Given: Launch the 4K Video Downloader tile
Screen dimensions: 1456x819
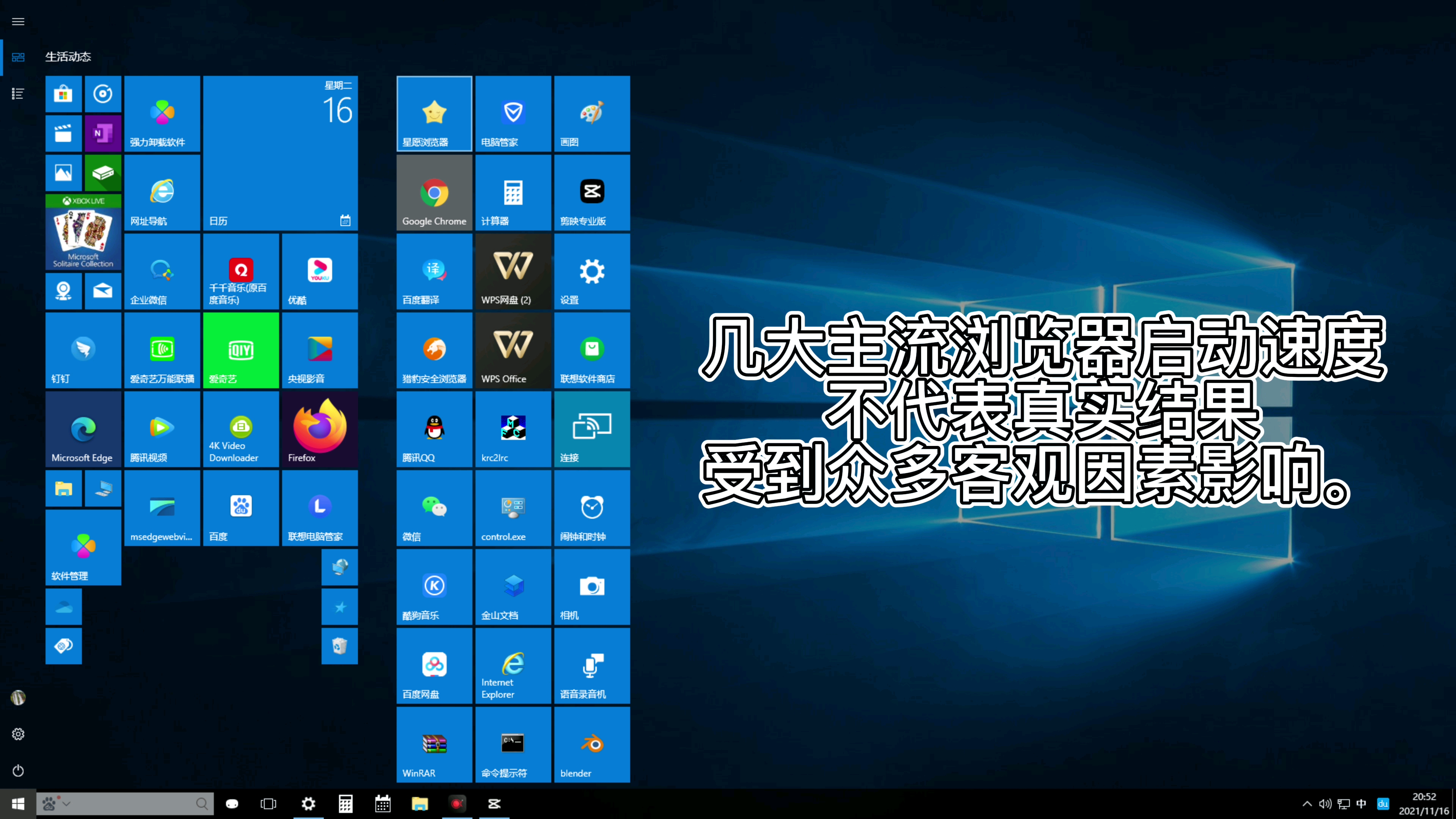Looking at the screenshot, I should 241,429.
